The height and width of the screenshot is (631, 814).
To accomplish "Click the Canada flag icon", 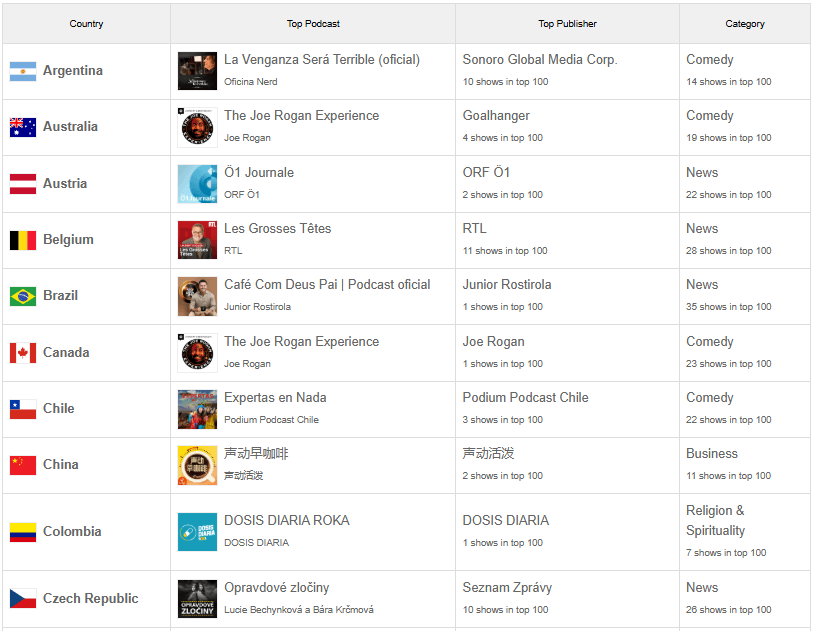I will (23, 353).
